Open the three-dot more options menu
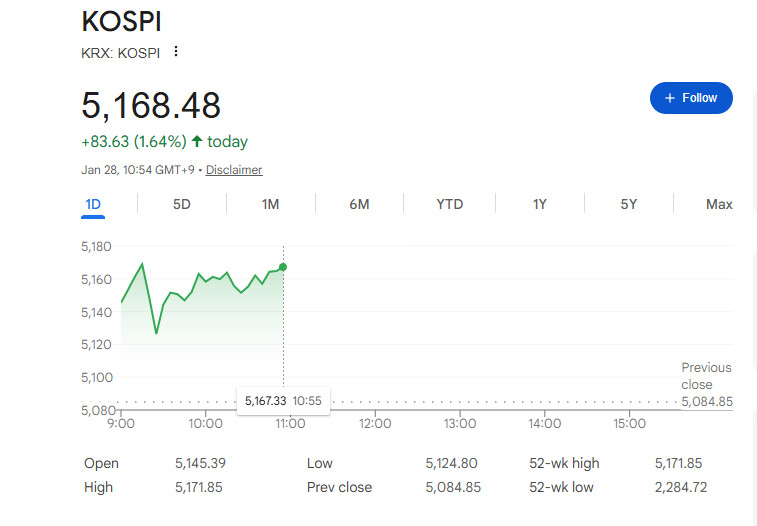This screenshot has height=526, width=757. pyautogui.click(x=176, y=51)
